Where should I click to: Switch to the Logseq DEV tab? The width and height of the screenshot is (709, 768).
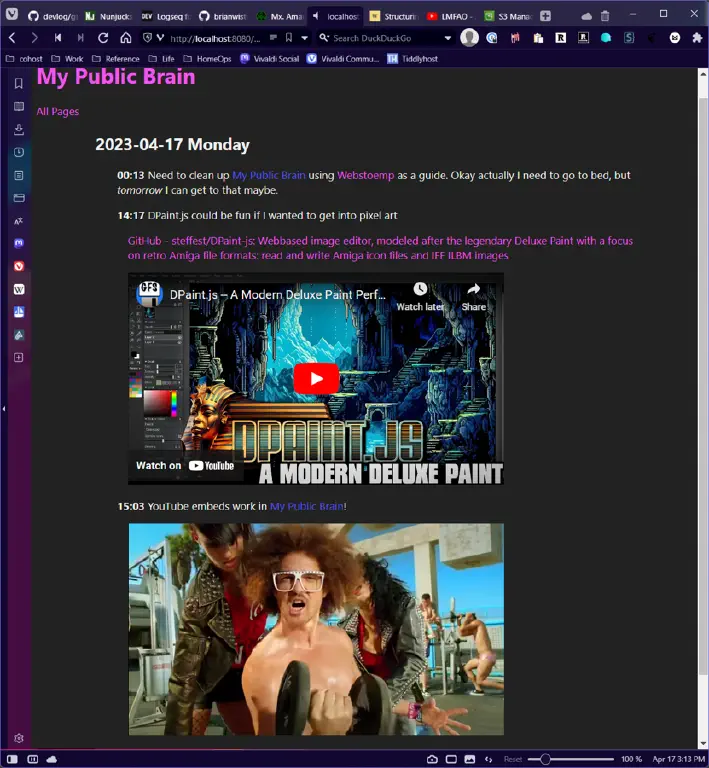click(166, 16)
